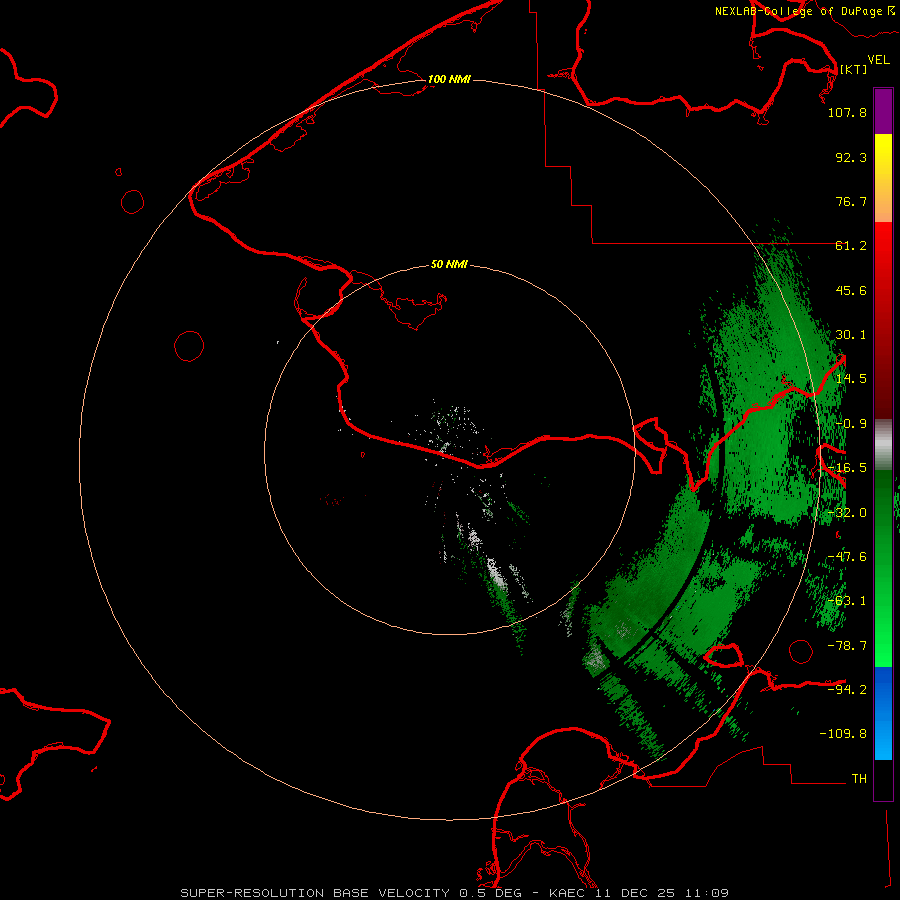Pick the black TH segment of color bar

click(883, 779)
